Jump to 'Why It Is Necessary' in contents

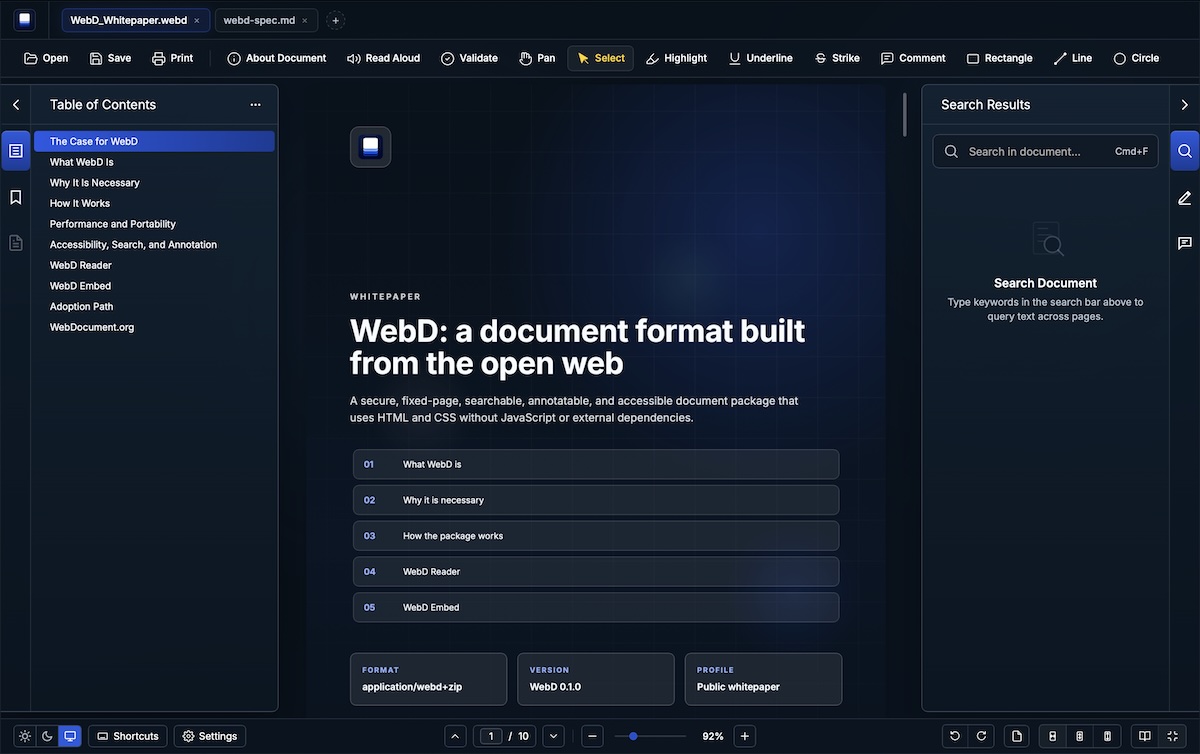[154, 183]
